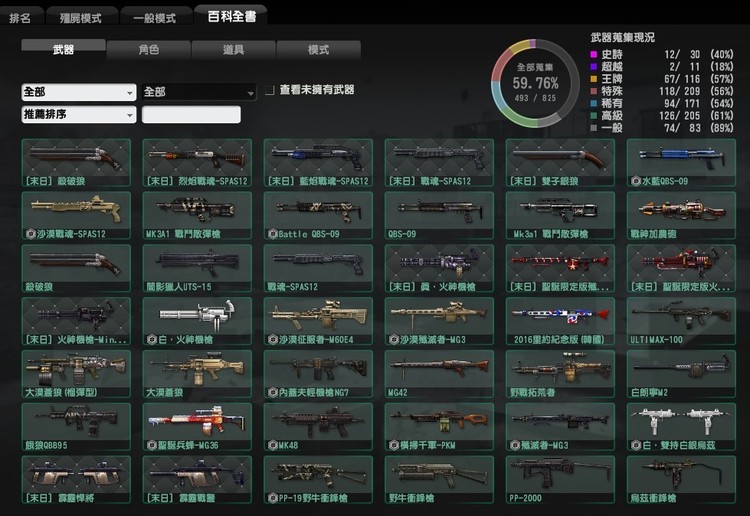Viewport: 750px width, 516px height.
Task: Switch to the 排名 tab
Action: point(20,18)
